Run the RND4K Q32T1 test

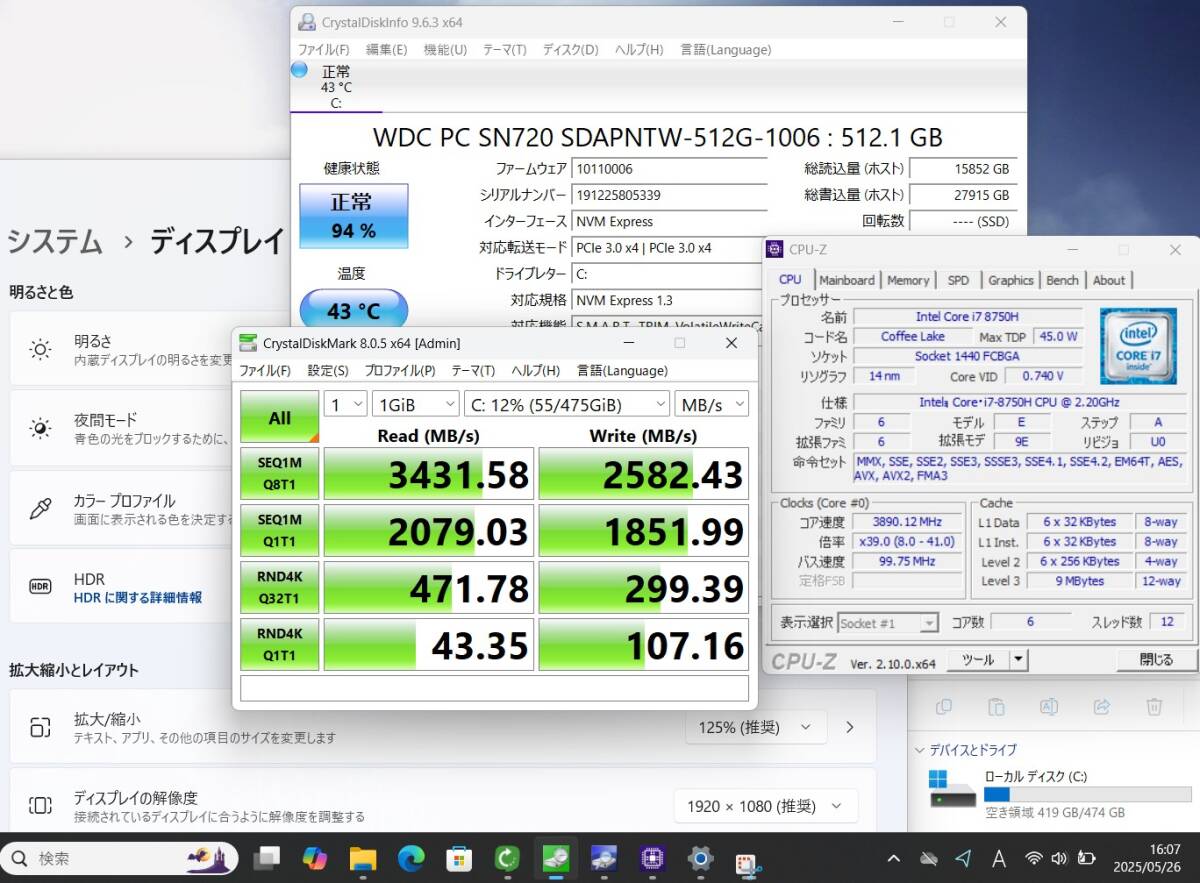[x=280, y=587]
